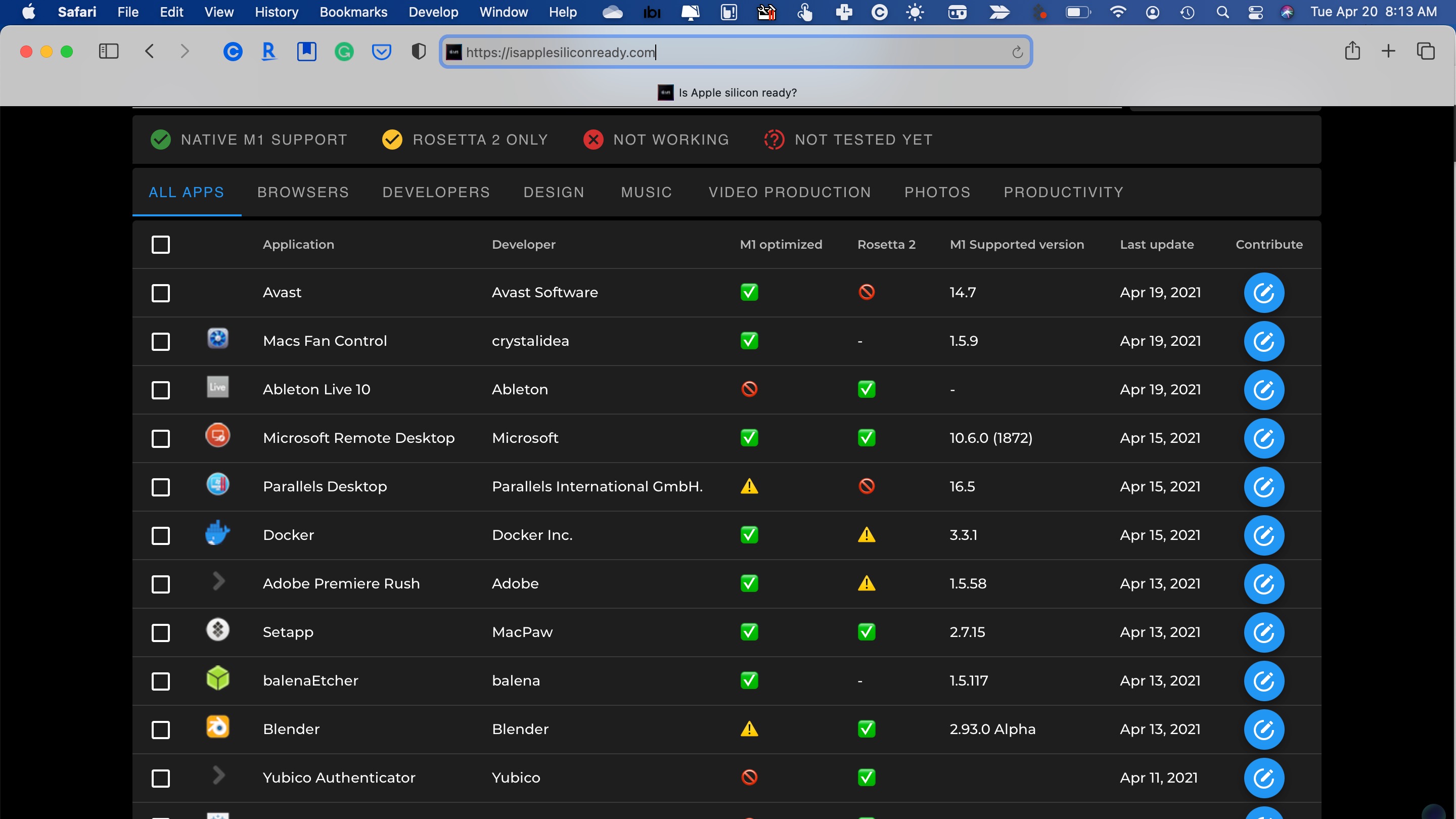
Task: Click the Setapp app icon
Action: (217, 629)
